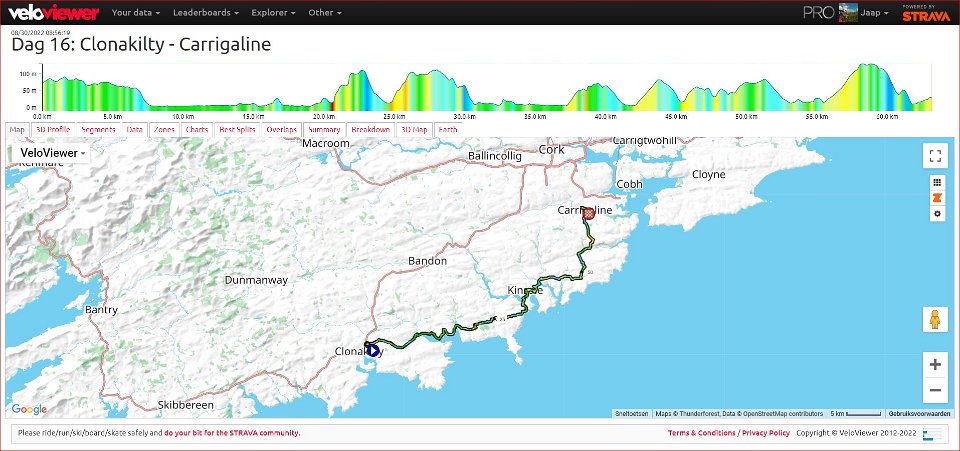Click the blue route start marker
960x451 pixels.
tap(372, 350)
